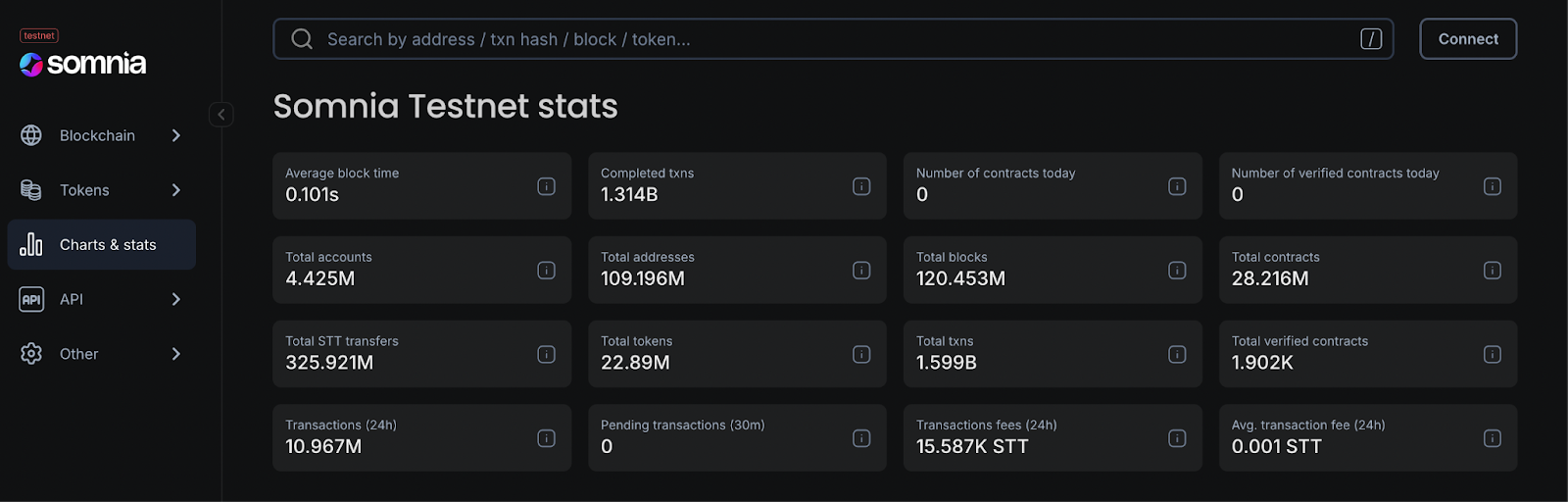Open info for Total STT transfers
The height and width of the screenshot is (502, 1568).
click(546, 354)
